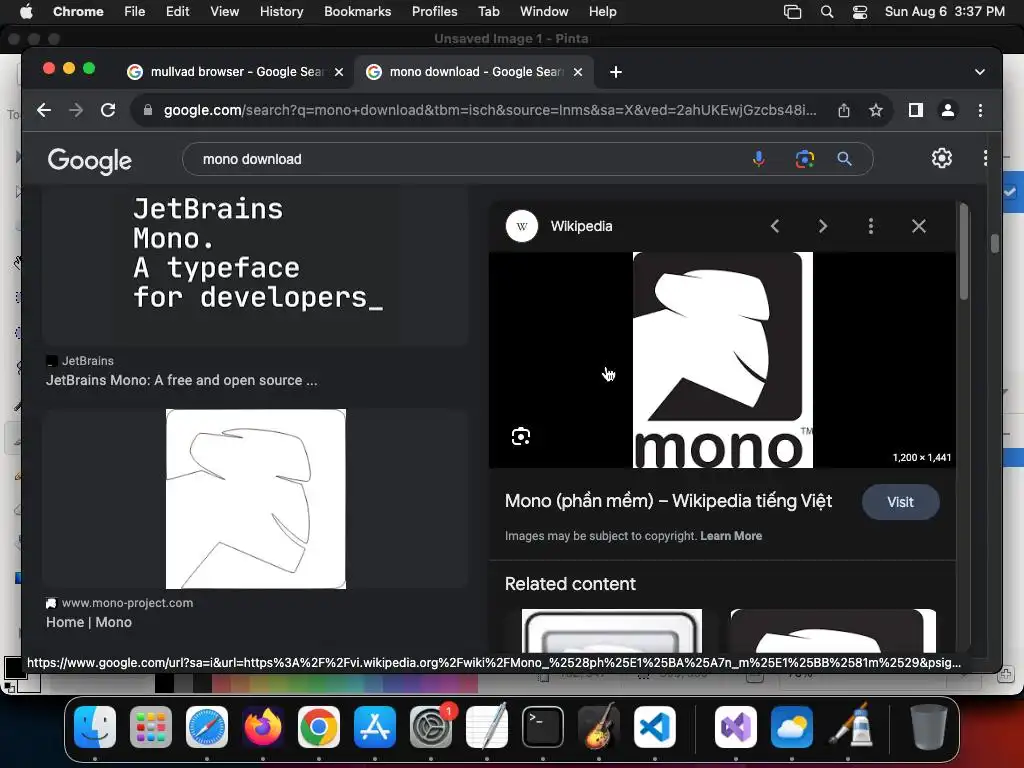Image resolution: width=1024 pixels, height=768 pixels.
Task: Open Terminal from the Dock
Action: click(x=543, y=727)
